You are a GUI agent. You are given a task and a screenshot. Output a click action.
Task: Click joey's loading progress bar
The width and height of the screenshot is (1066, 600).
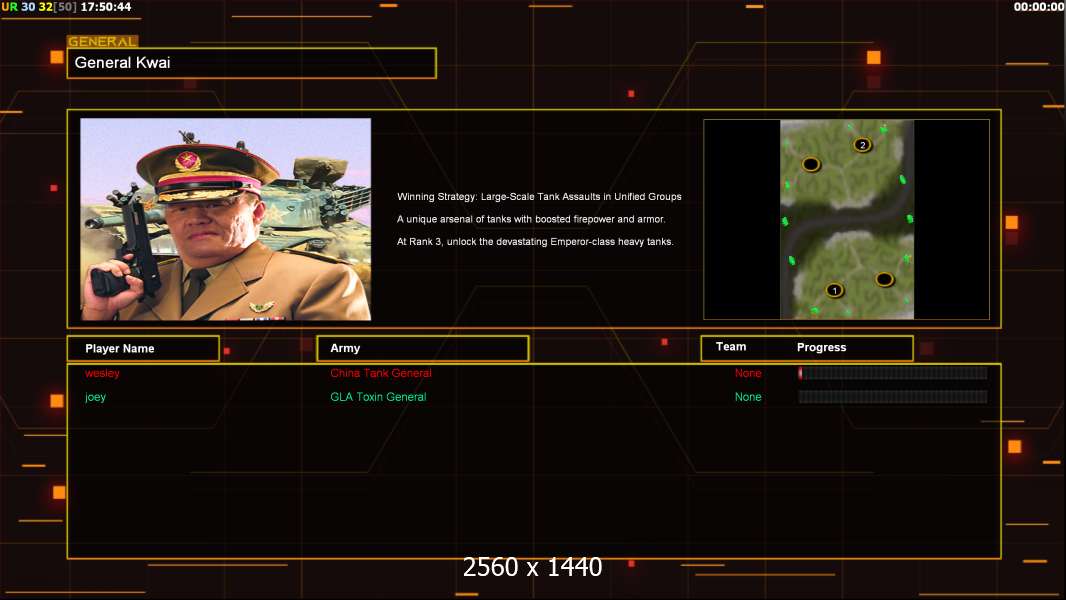point(893,396)
